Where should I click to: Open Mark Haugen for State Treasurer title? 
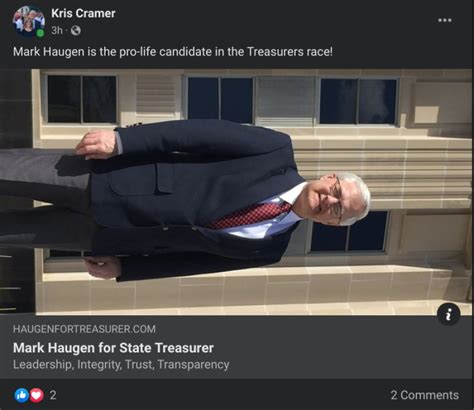pos(113,348)
